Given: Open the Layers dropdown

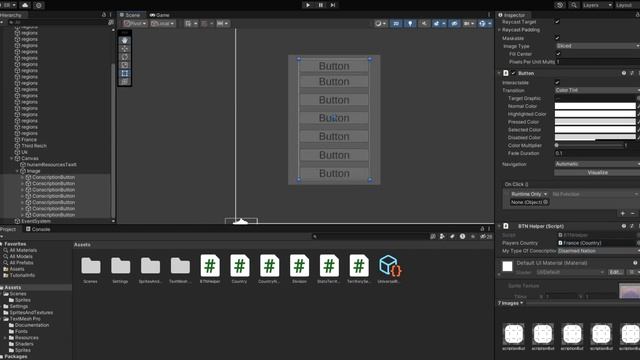Looking at the screenshot, I should coord(597,5).
